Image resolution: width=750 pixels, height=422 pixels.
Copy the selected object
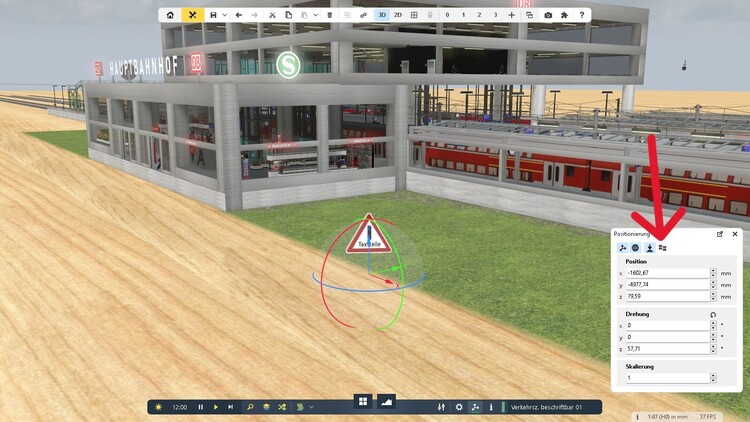point(288,15)
